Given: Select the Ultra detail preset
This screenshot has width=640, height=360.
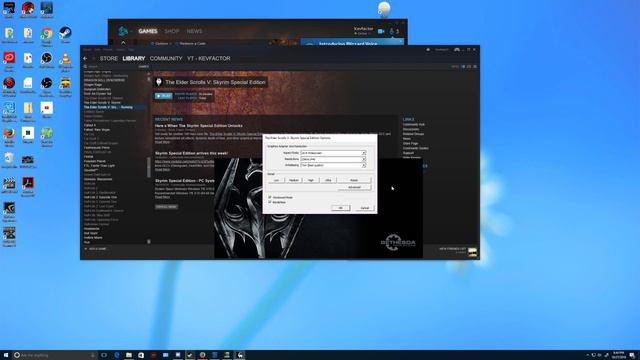Looking at the screenshot, I should point(328,180).
